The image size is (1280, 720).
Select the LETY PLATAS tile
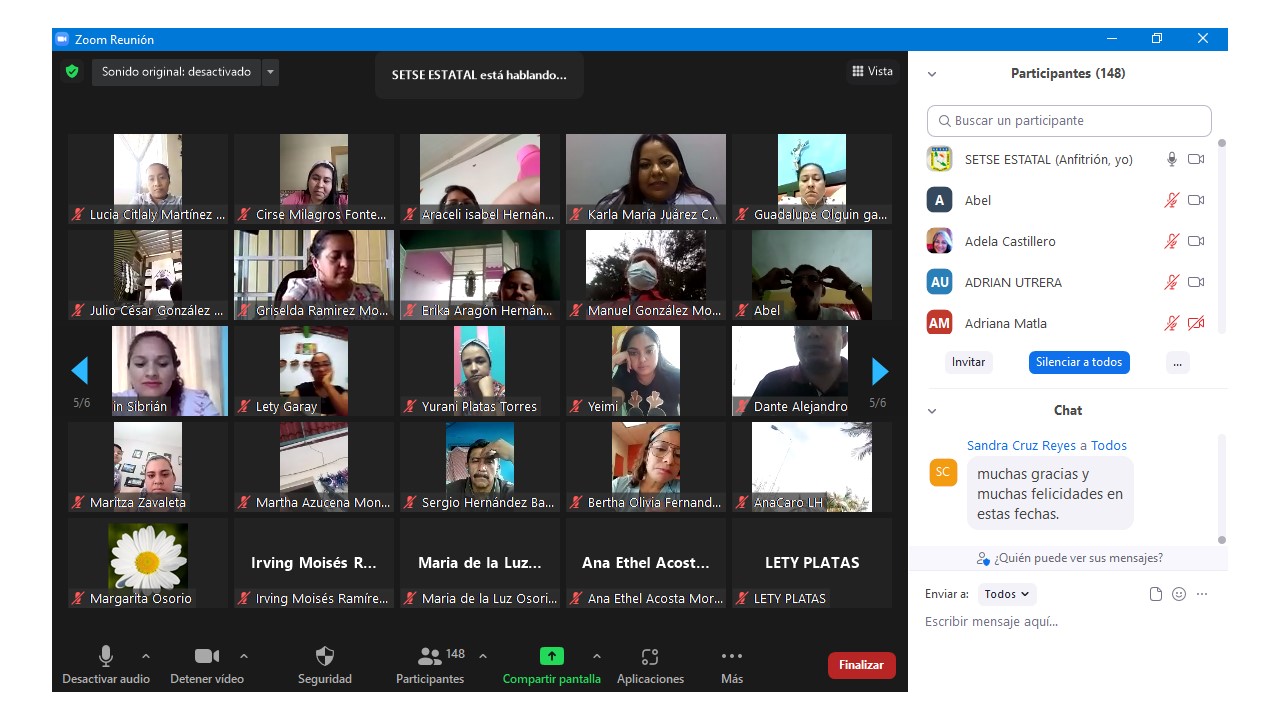(x=812, y=563)
